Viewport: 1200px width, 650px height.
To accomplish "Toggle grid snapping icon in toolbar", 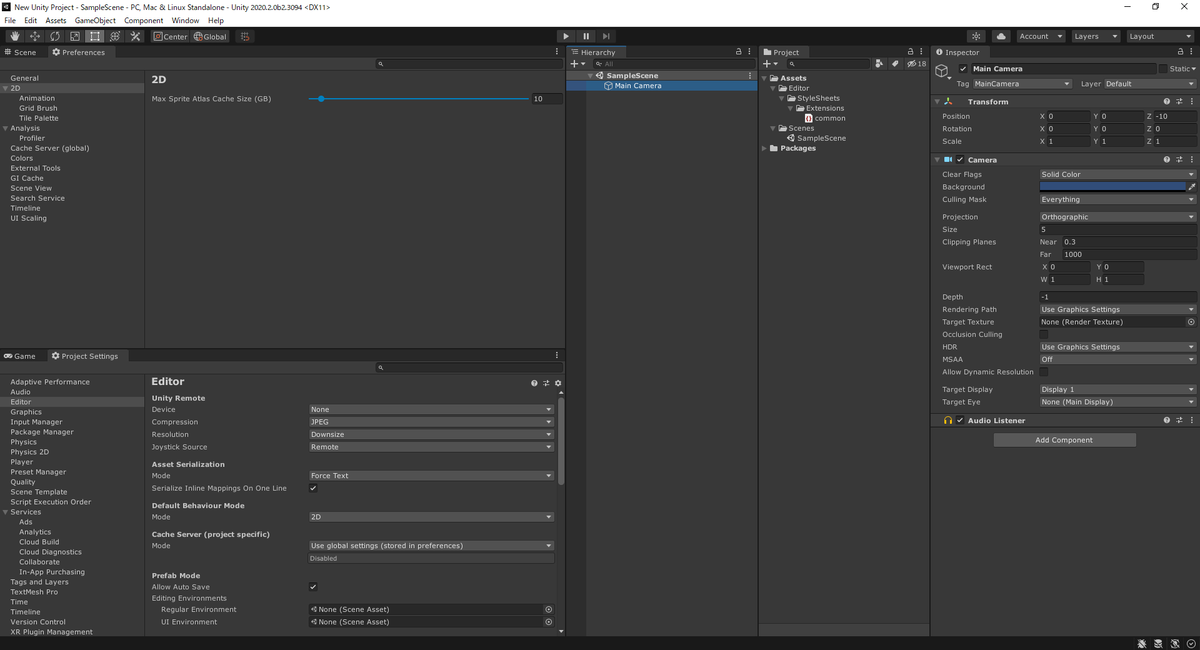I will [244, 36].
